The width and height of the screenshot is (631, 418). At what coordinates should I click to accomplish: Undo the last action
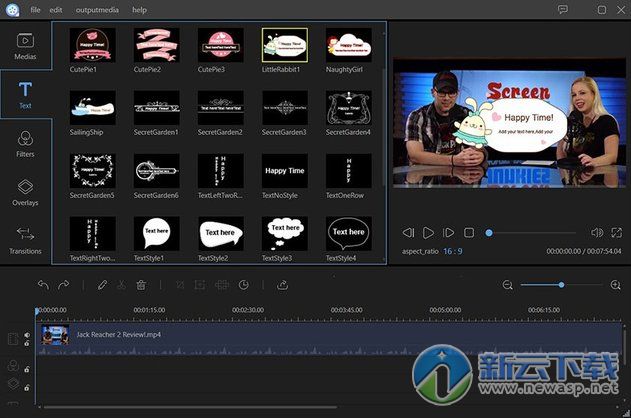(43, 285)
